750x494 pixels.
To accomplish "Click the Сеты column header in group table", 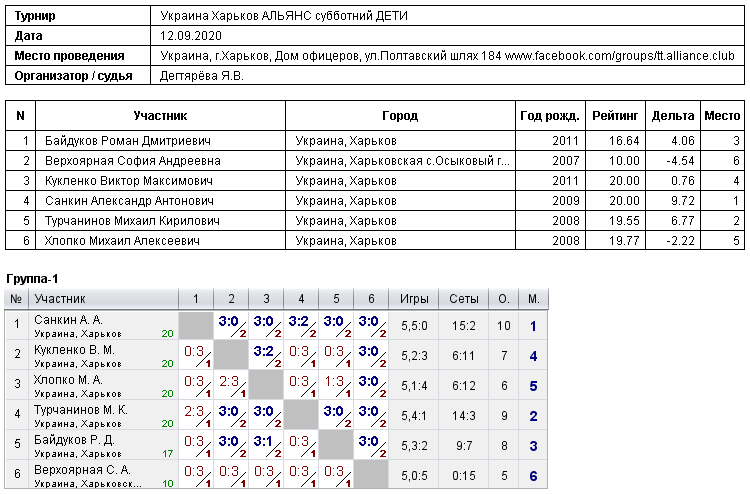I will (463, 299).
